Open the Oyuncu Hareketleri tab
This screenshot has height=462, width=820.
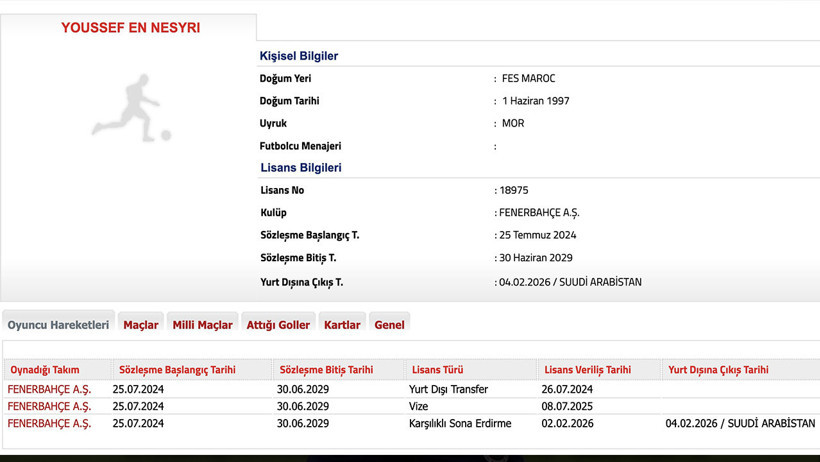click(58, 325)
